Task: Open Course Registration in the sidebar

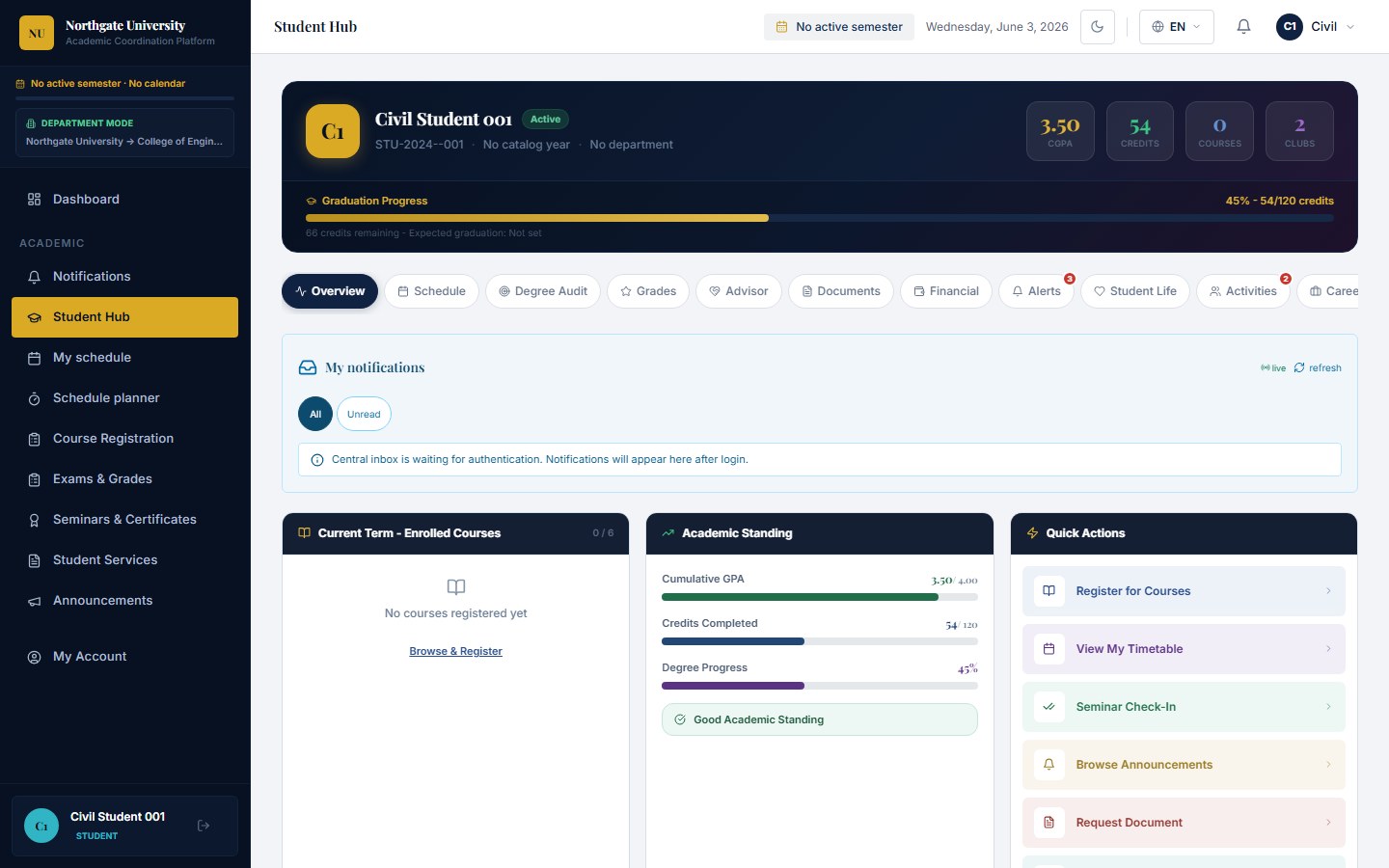Action: (125, 439)
